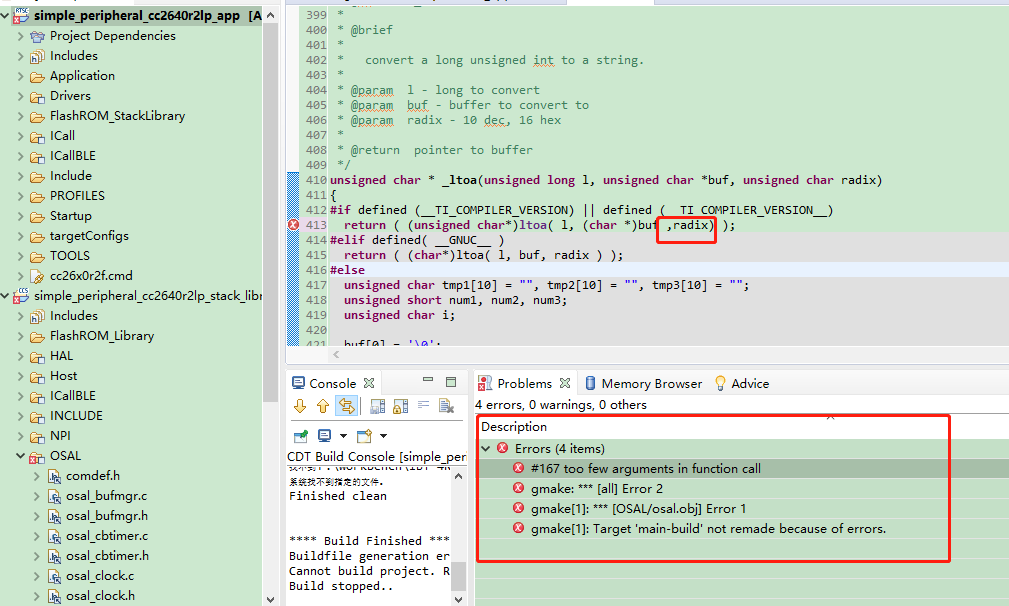Select the #167 too few arguments error
This screenshot has height=606, width=1009.
pyautogui.click(x=645, y=468)
